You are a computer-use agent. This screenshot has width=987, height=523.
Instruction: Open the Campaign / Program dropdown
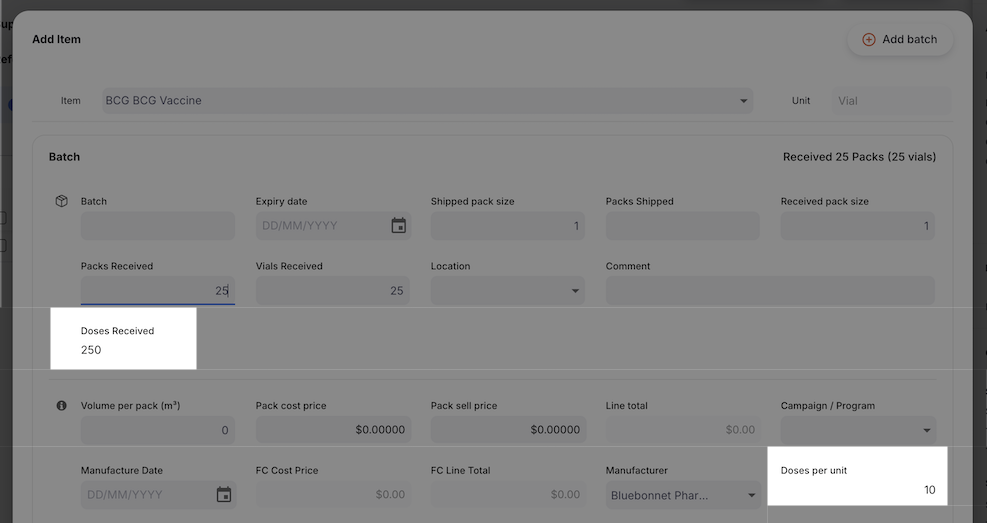(x=858, y=430)
